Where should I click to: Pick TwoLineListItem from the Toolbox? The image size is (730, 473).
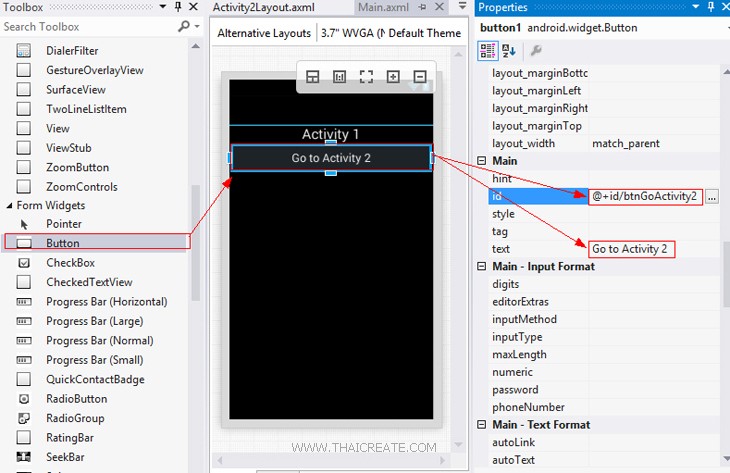pyautogui.click(x=86, y=109)
